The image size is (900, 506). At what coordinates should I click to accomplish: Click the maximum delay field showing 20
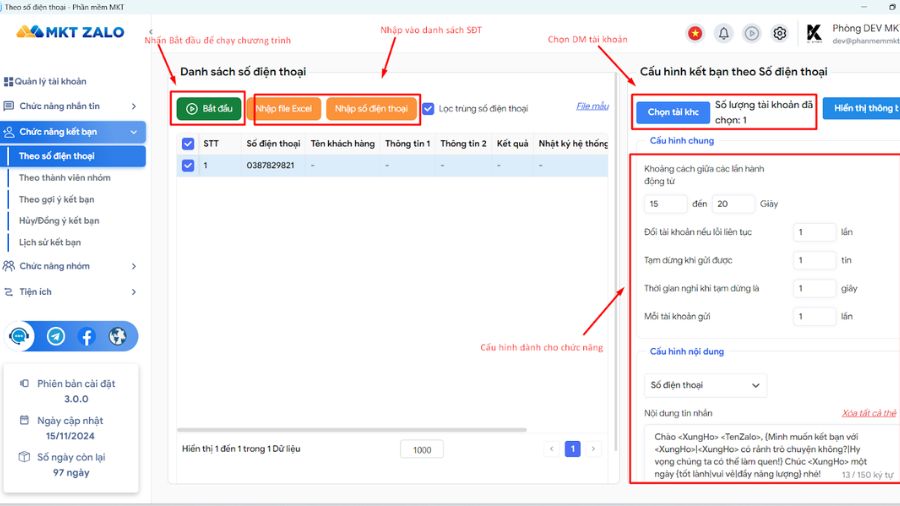pyautogui.click(x=733, y=204)
